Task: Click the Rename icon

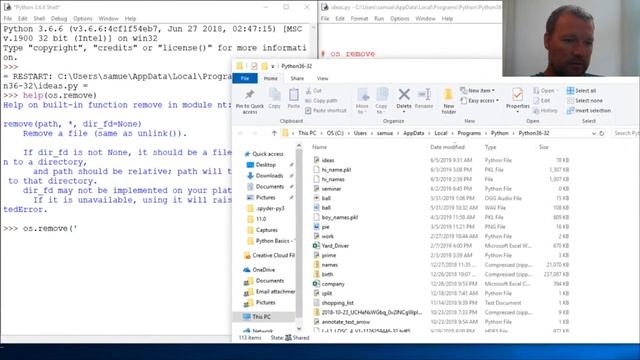Action: point(424,94)
